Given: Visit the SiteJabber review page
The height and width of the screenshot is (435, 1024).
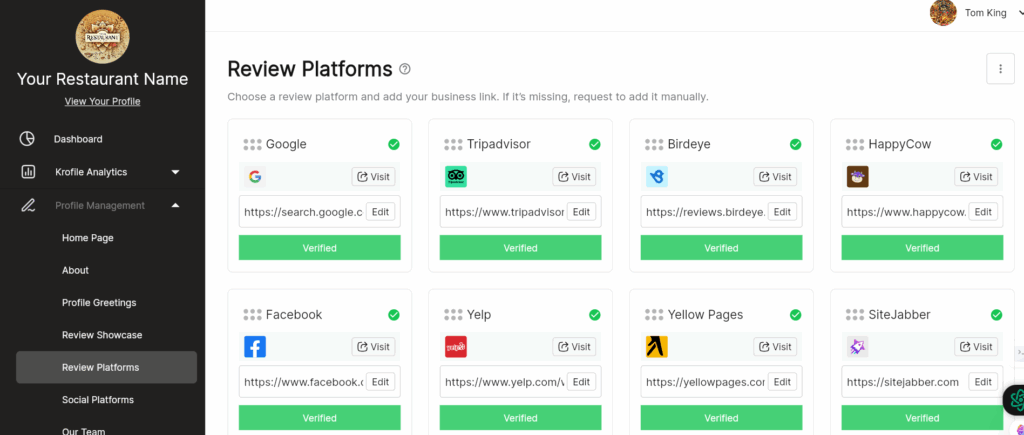Looking at the screenshot, I should (976, 347).
